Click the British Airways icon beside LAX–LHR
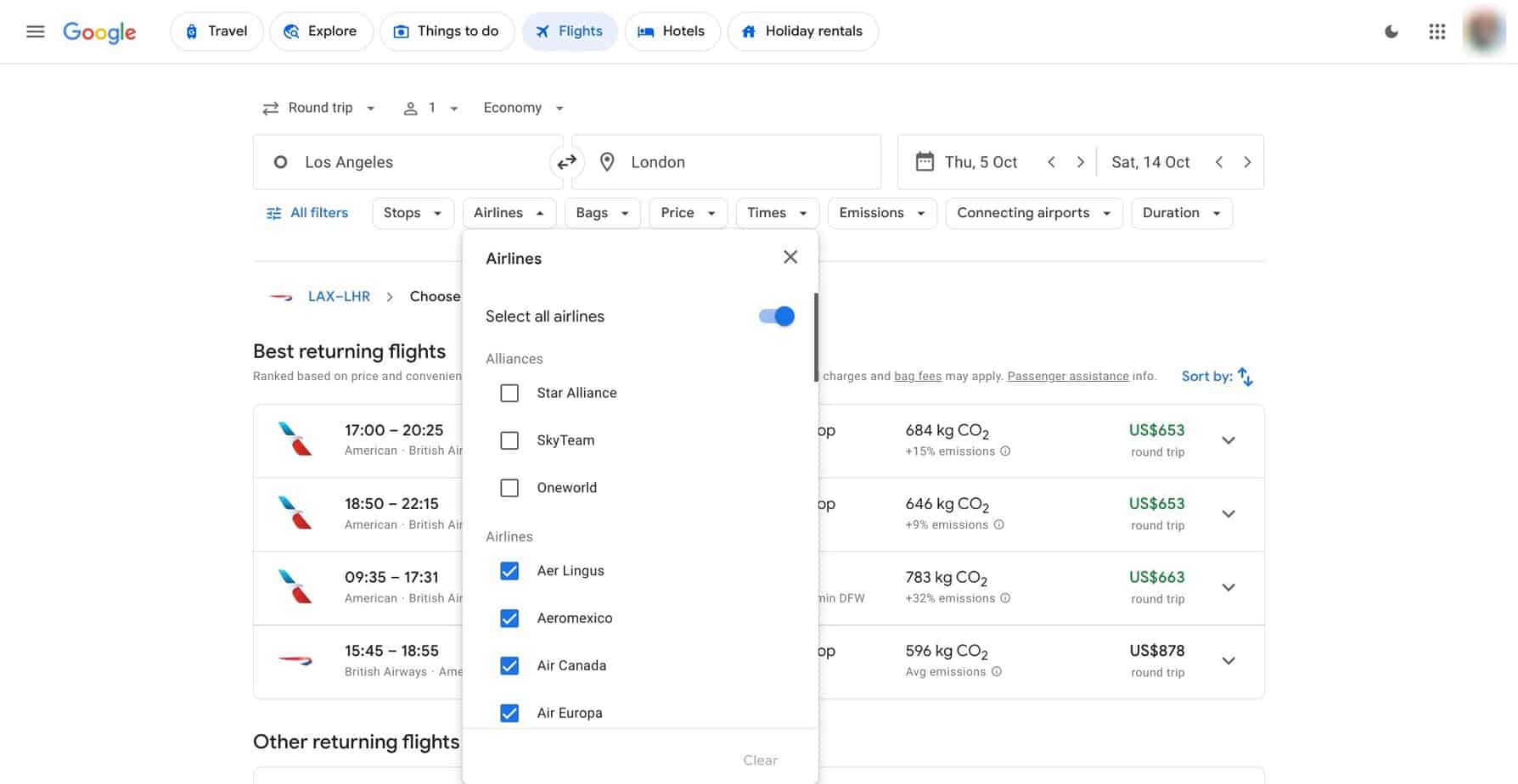 click(x=281, y=297)
